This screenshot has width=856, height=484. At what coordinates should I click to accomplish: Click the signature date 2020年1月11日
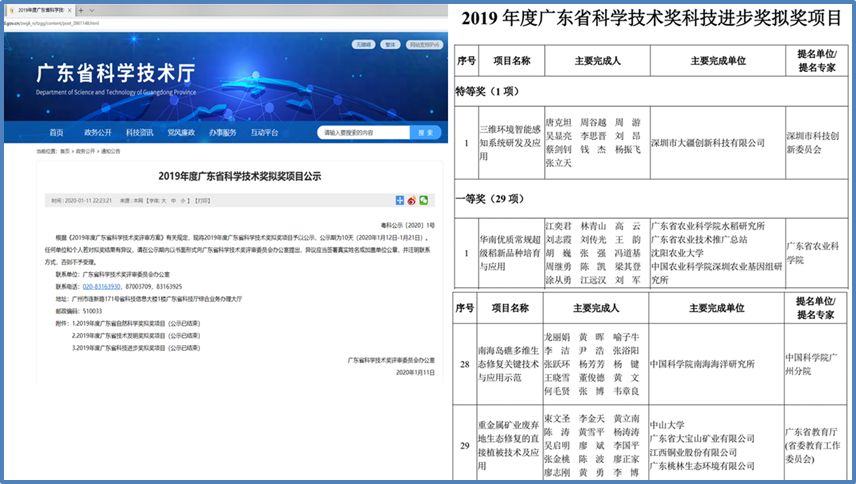415,372
